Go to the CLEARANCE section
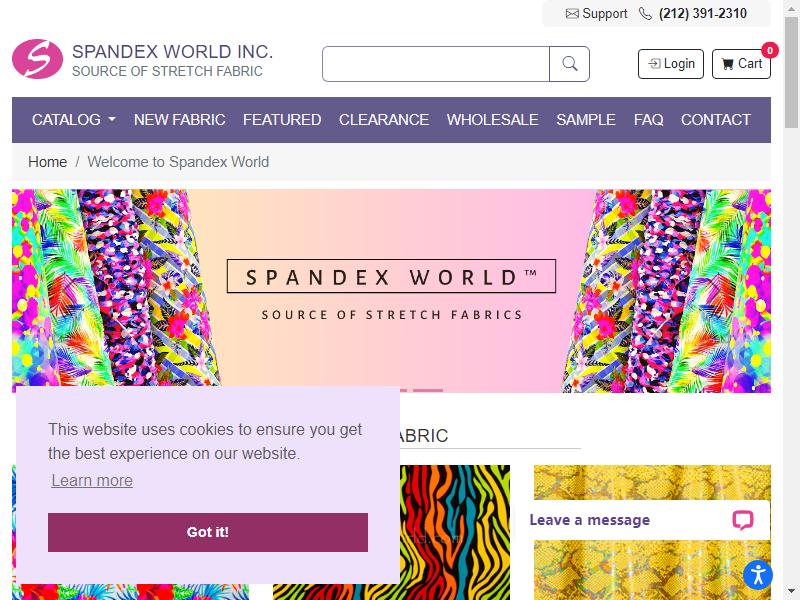This screenshot has width=800, height=600. point(384,120)
